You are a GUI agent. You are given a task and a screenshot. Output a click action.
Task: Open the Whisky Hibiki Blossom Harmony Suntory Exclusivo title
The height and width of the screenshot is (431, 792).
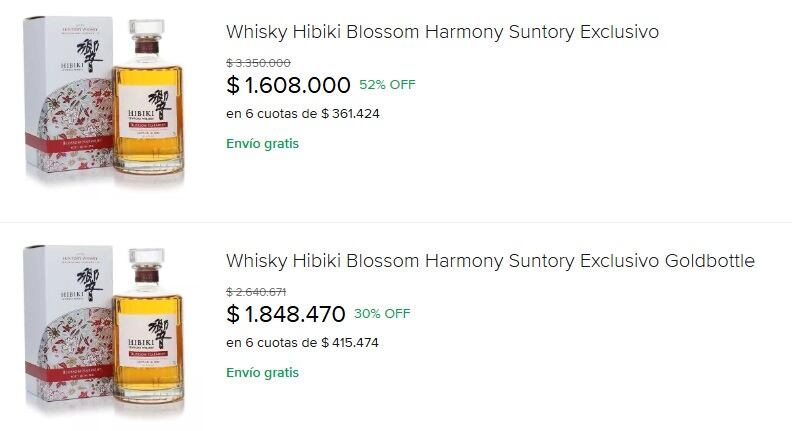(x=442, y=32)
